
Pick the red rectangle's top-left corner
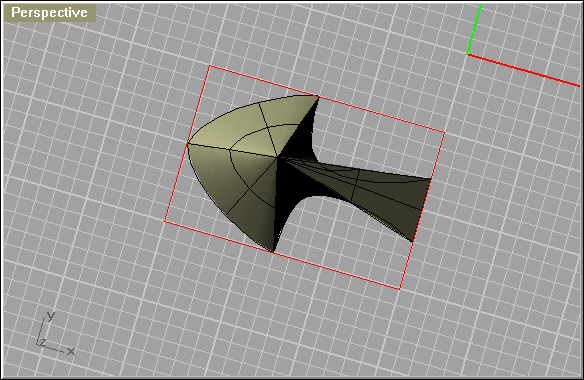click(x=210, y=66)
